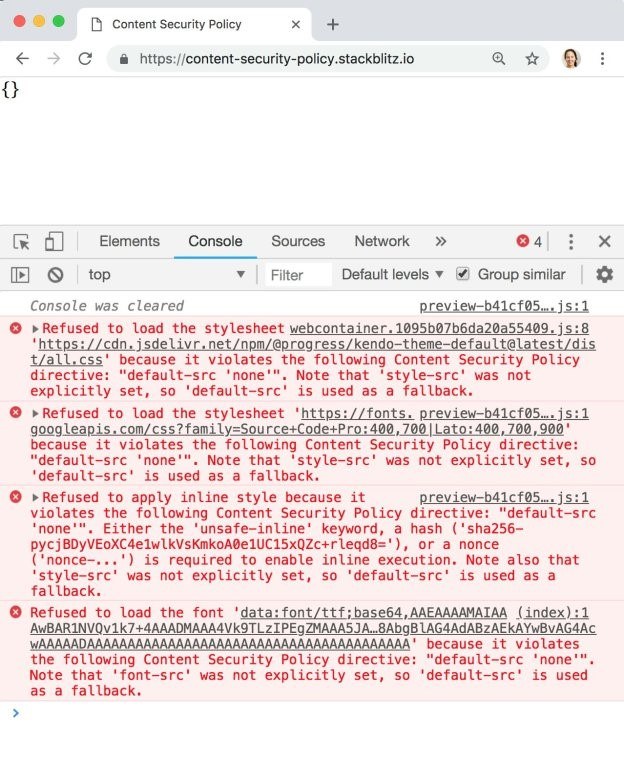This screenshot has height=759, width=624.
Task: Toggle the Group similar checkbox
Action: pyautogui.click(x=462, y=274)
